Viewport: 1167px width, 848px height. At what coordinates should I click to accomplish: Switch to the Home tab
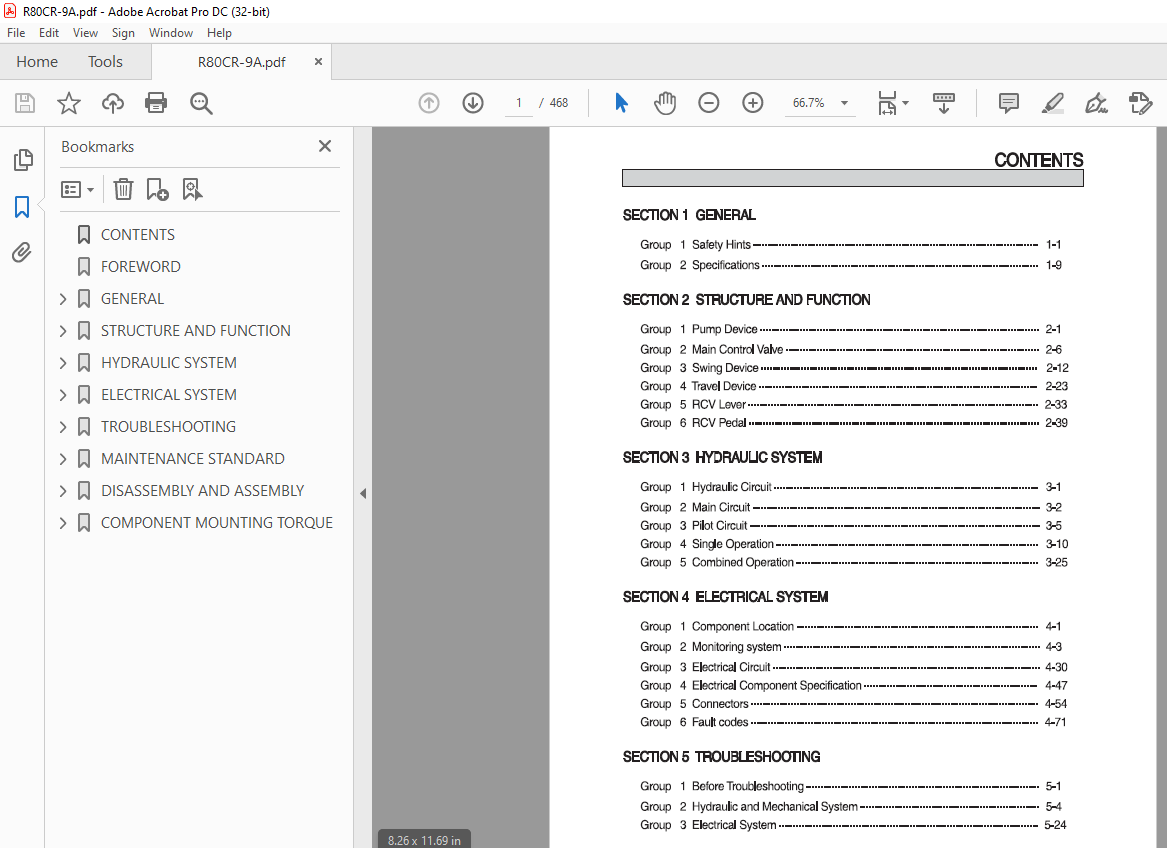tap(37, 62)
